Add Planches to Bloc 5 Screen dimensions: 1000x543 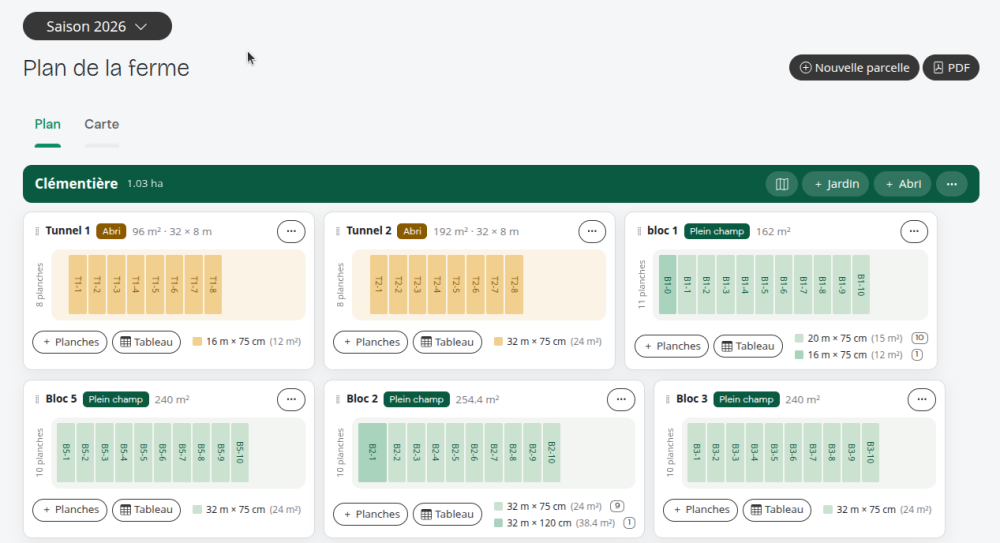[70, 510]
